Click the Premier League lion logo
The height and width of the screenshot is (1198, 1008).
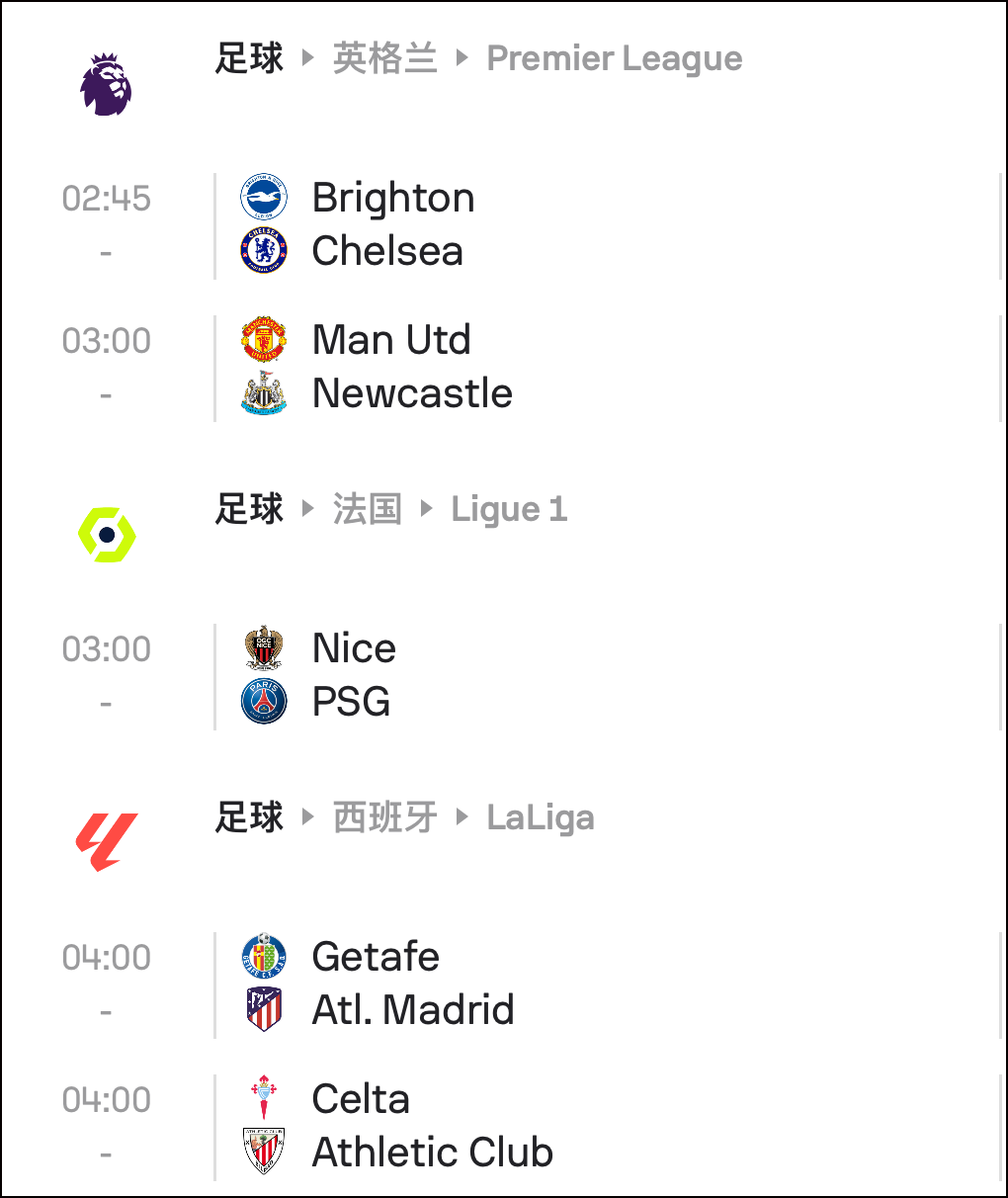(106, 85)
